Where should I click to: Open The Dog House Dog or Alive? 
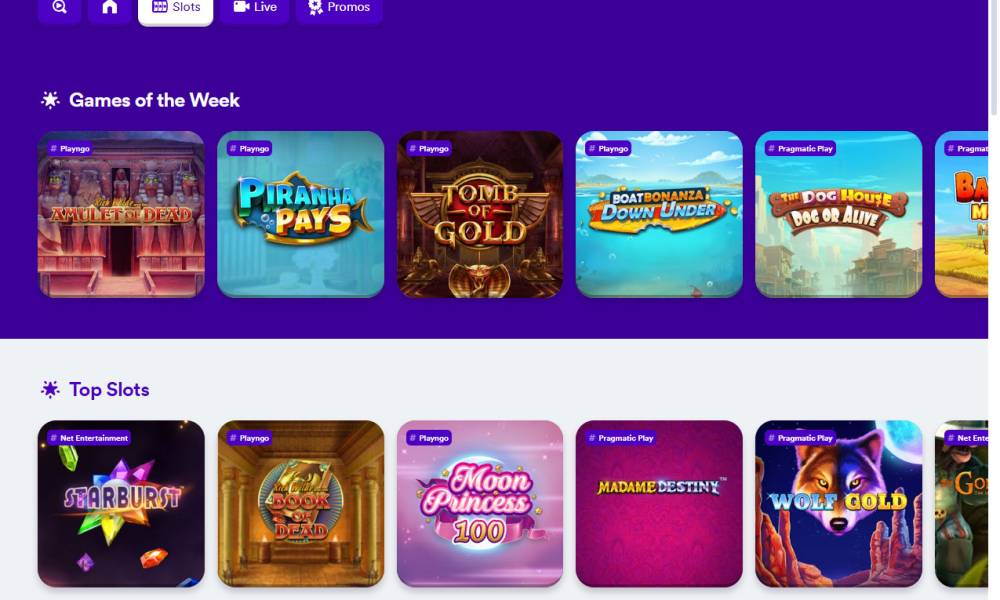838,214
